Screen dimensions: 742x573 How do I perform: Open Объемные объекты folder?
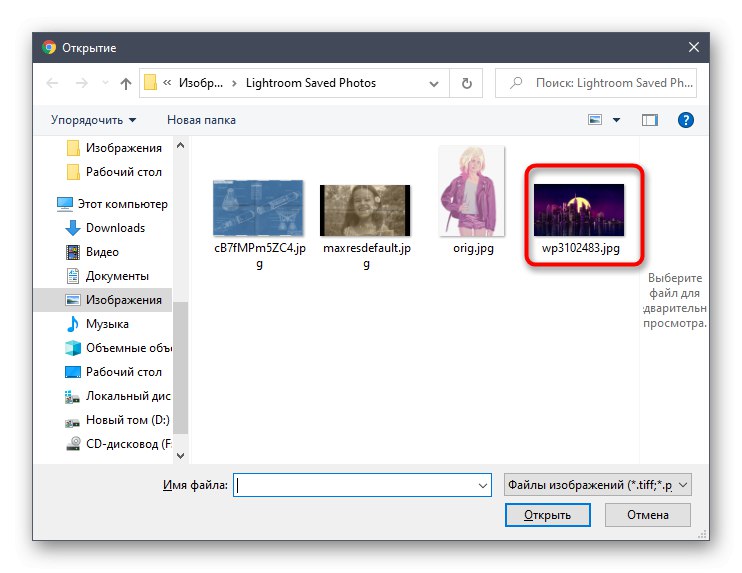(x=118, y=348)
